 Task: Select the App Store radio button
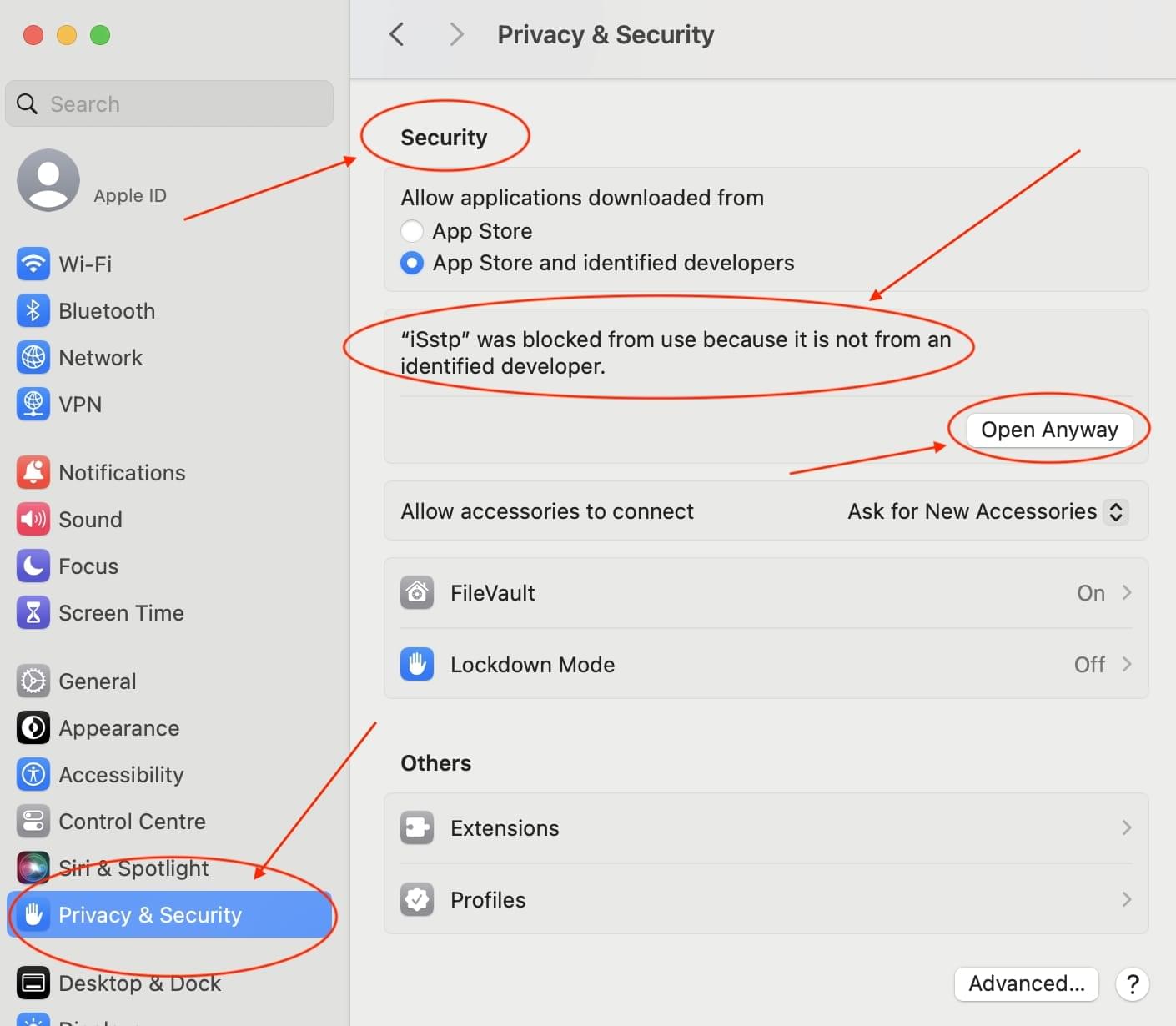pos(412,231)
